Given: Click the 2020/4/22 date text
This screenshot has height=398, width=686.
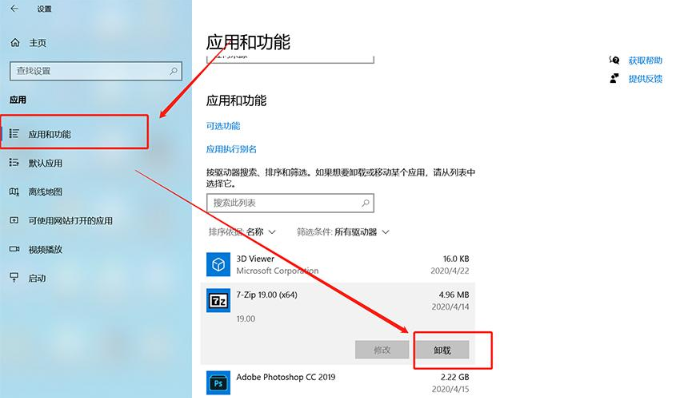Looking at the screenshot, I should click(450, 271).
